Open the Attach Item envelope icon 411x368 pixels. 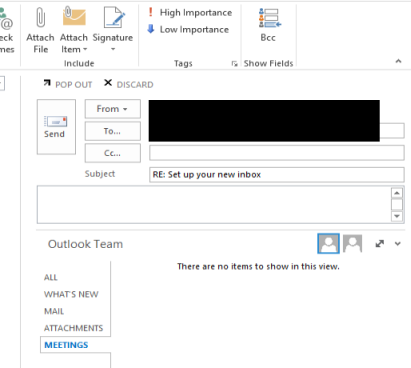click(74, 16)
